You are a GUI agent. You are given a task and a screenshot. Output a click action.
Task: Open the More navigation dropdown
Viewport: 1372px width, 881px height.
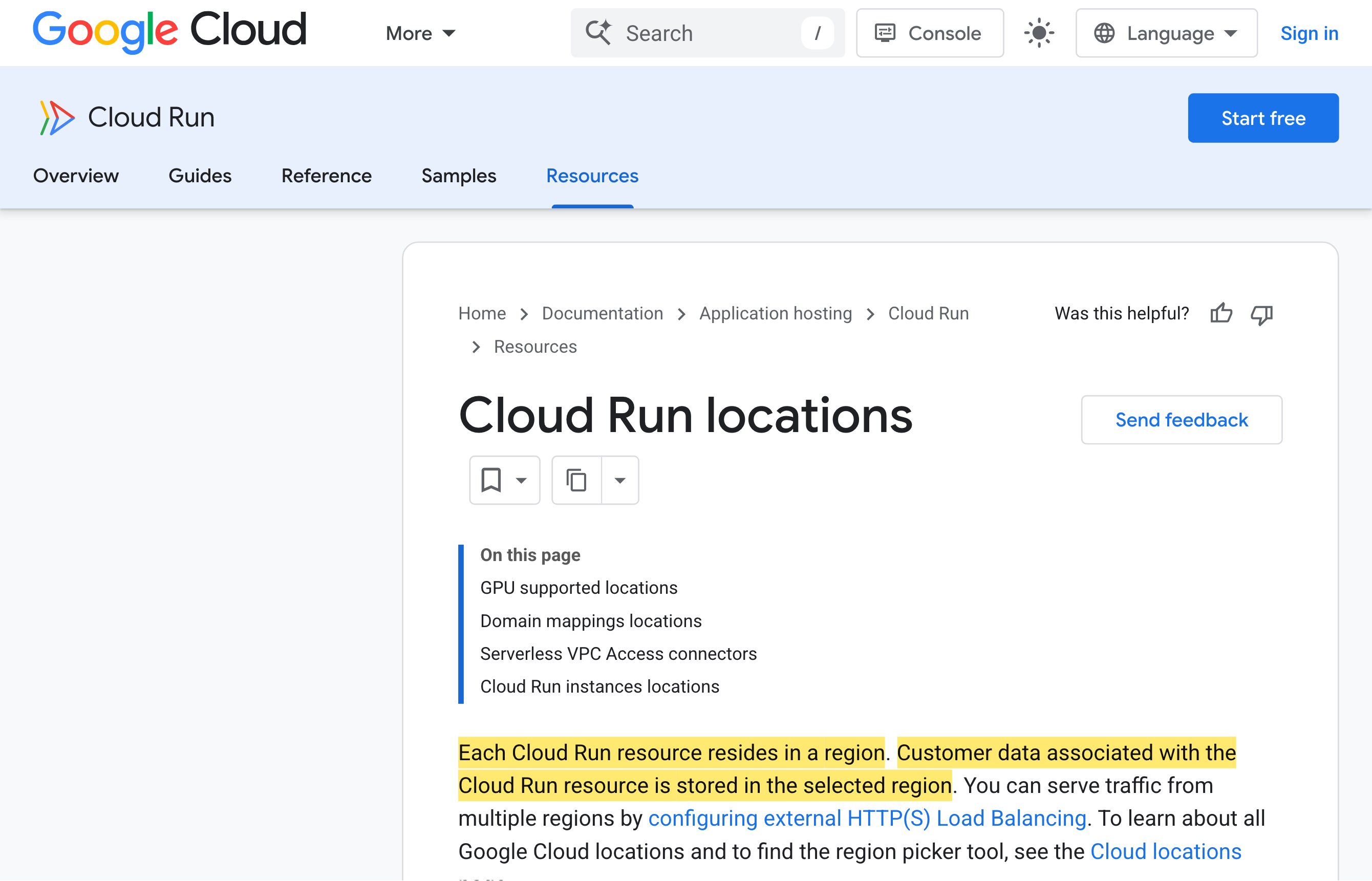pos(420,33)
